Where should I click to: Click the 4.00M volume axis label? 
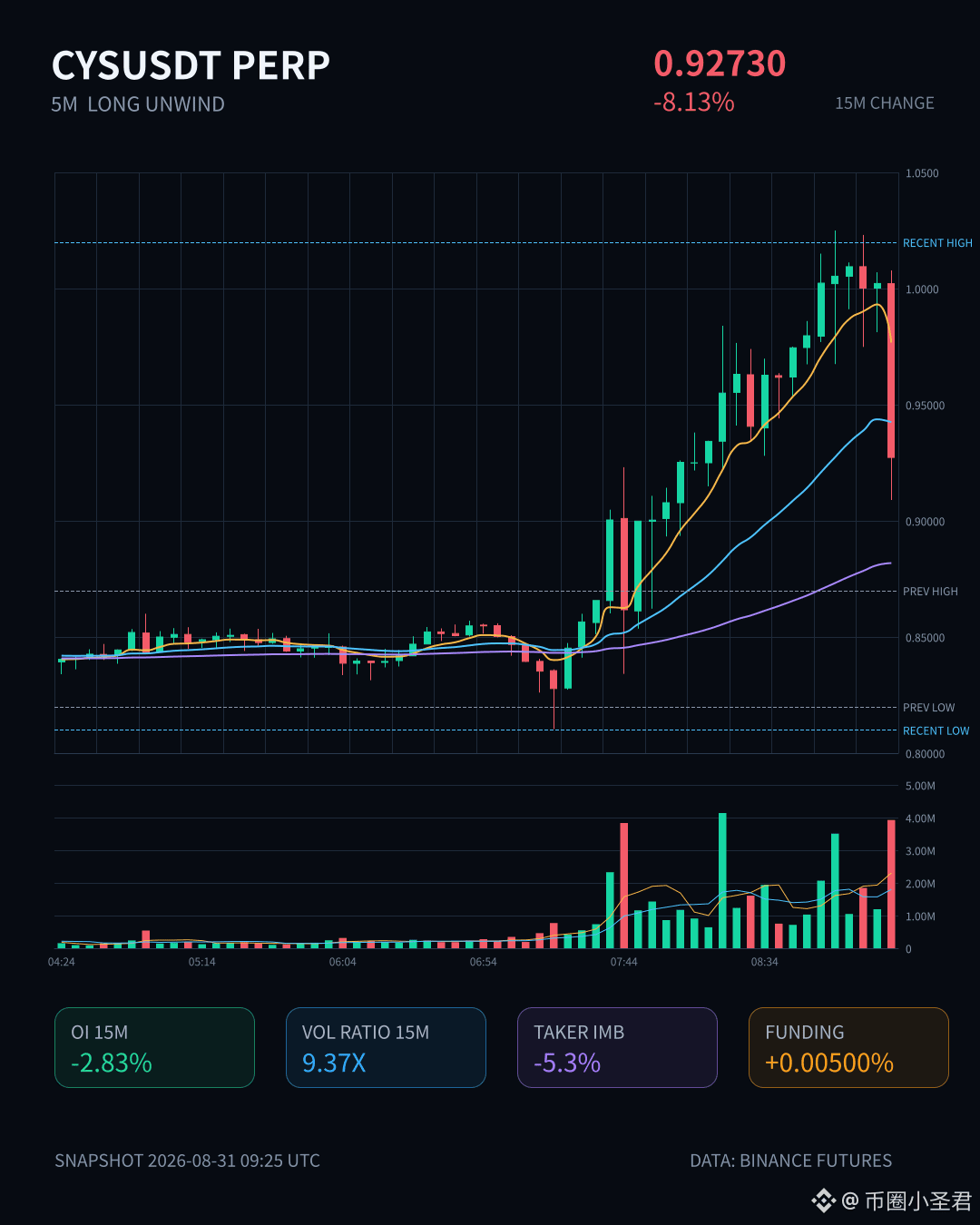tap(920, 818)
